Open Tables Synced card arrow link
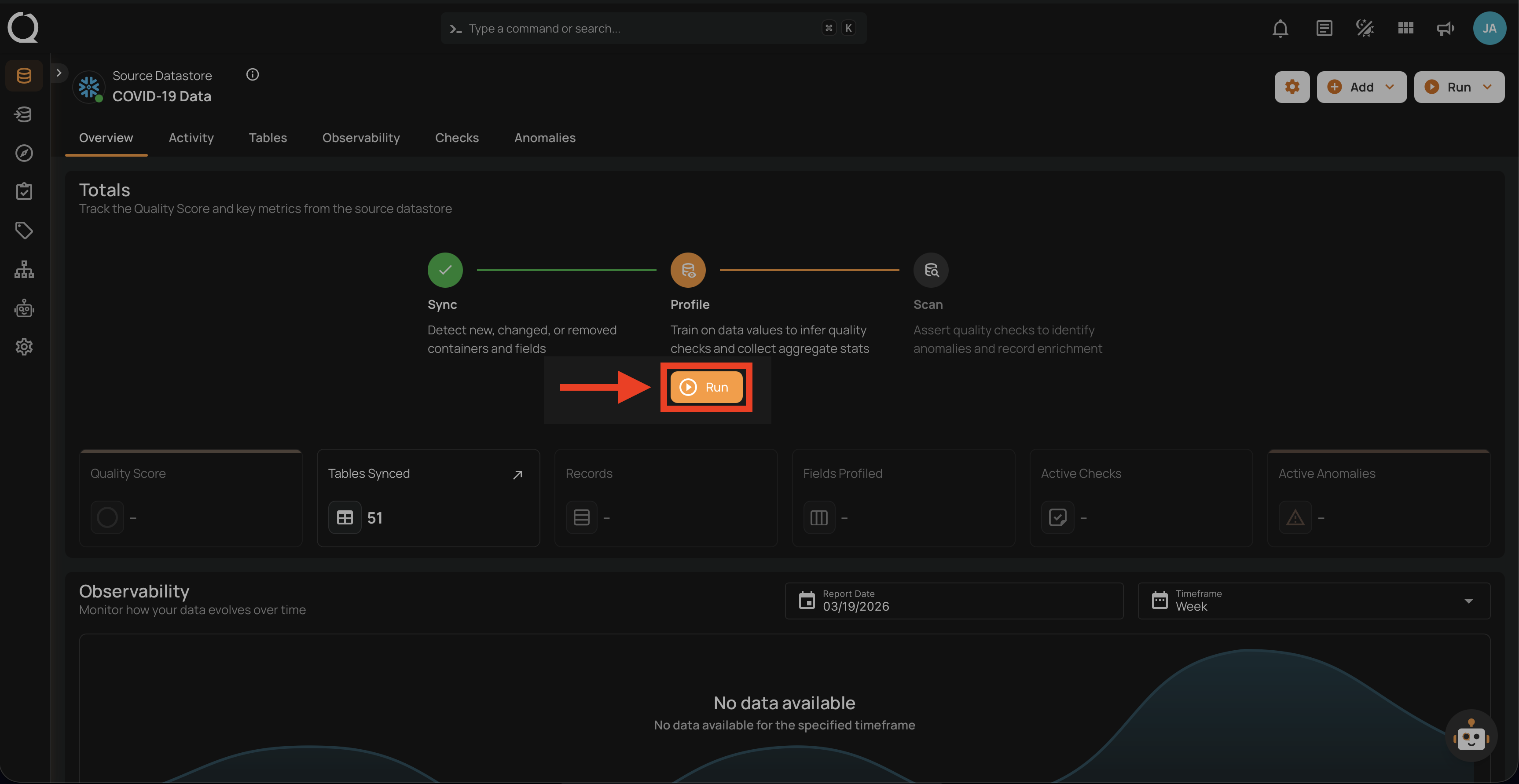Screen dimensions: 1519x784 pyautogui.click(x=517, y=475)
